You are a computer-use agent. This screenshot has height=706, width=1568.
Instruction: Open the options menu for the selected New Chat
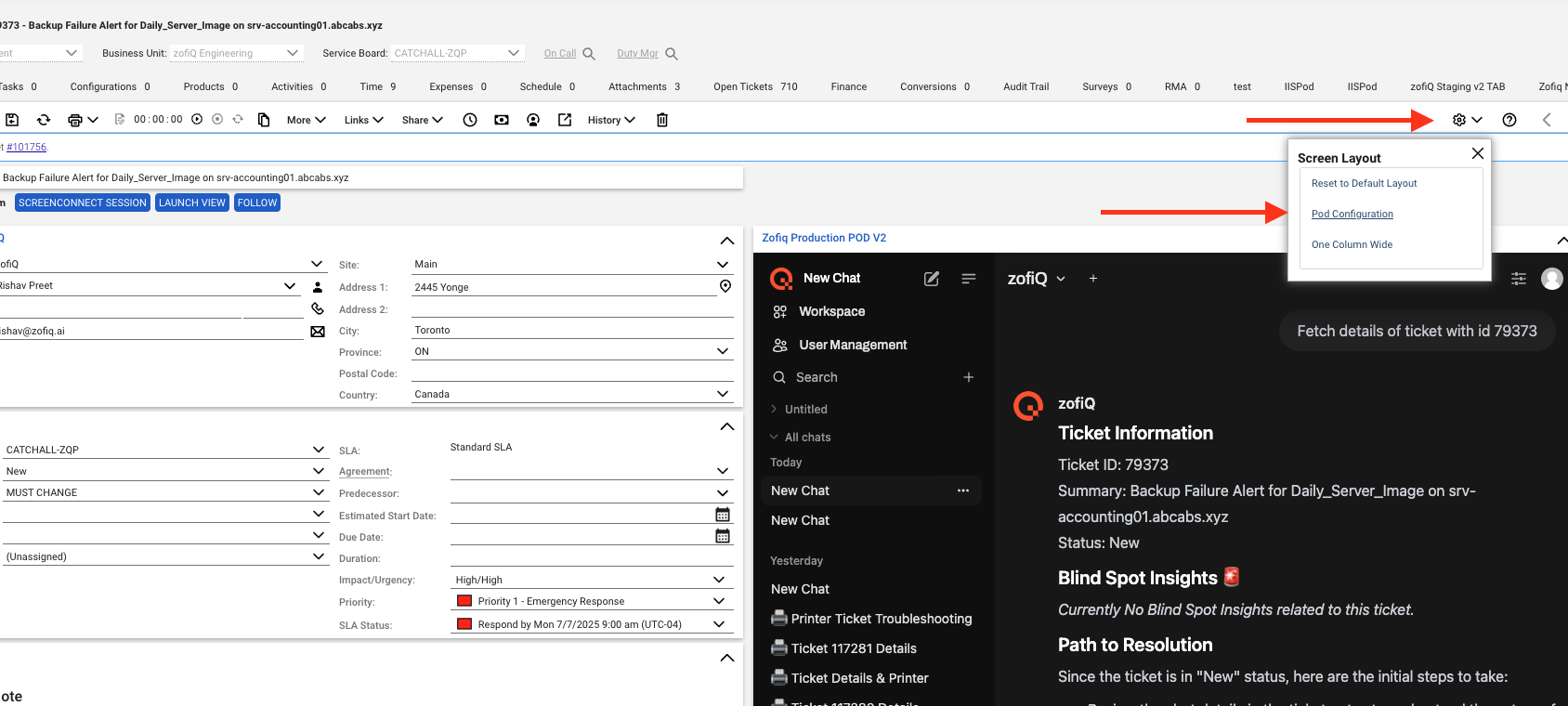[963, 490]
